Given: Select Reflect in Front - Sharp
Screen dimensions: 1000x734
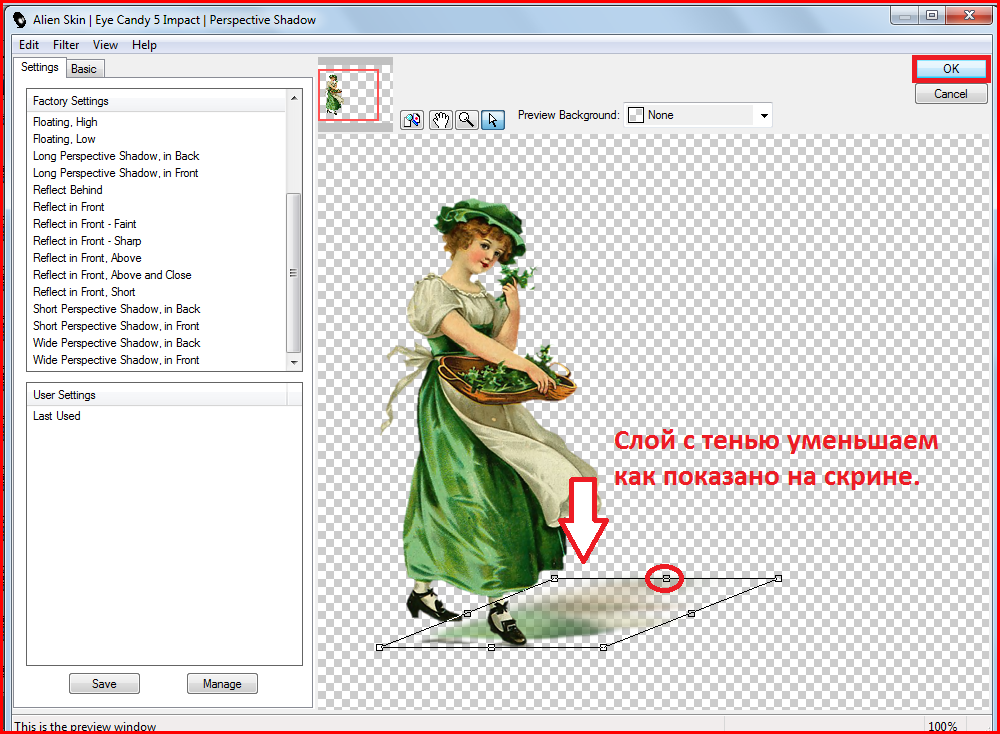Looking at the screenshot, I should 87,241.
